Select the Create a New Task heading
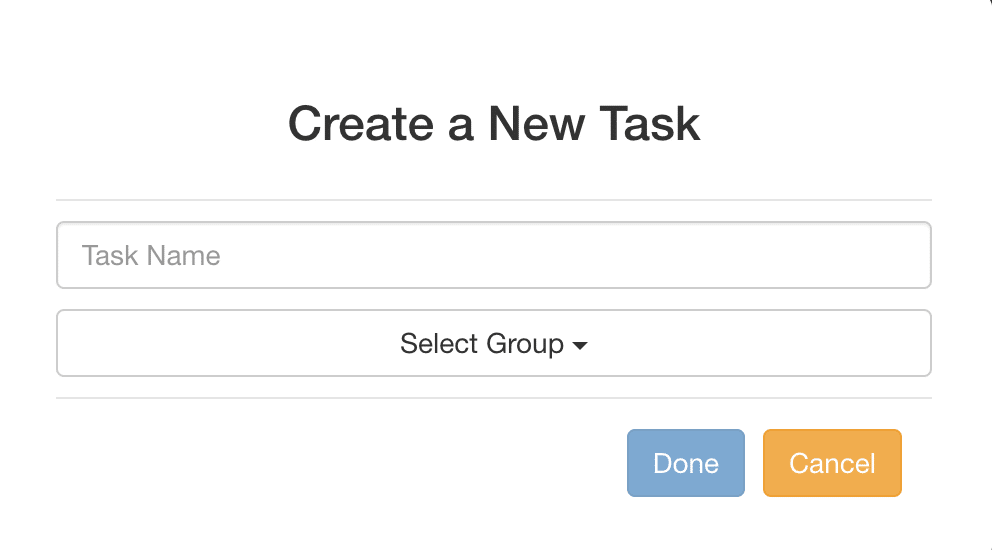This screenshot has height=550, width=992. click(x=493, y=124)
